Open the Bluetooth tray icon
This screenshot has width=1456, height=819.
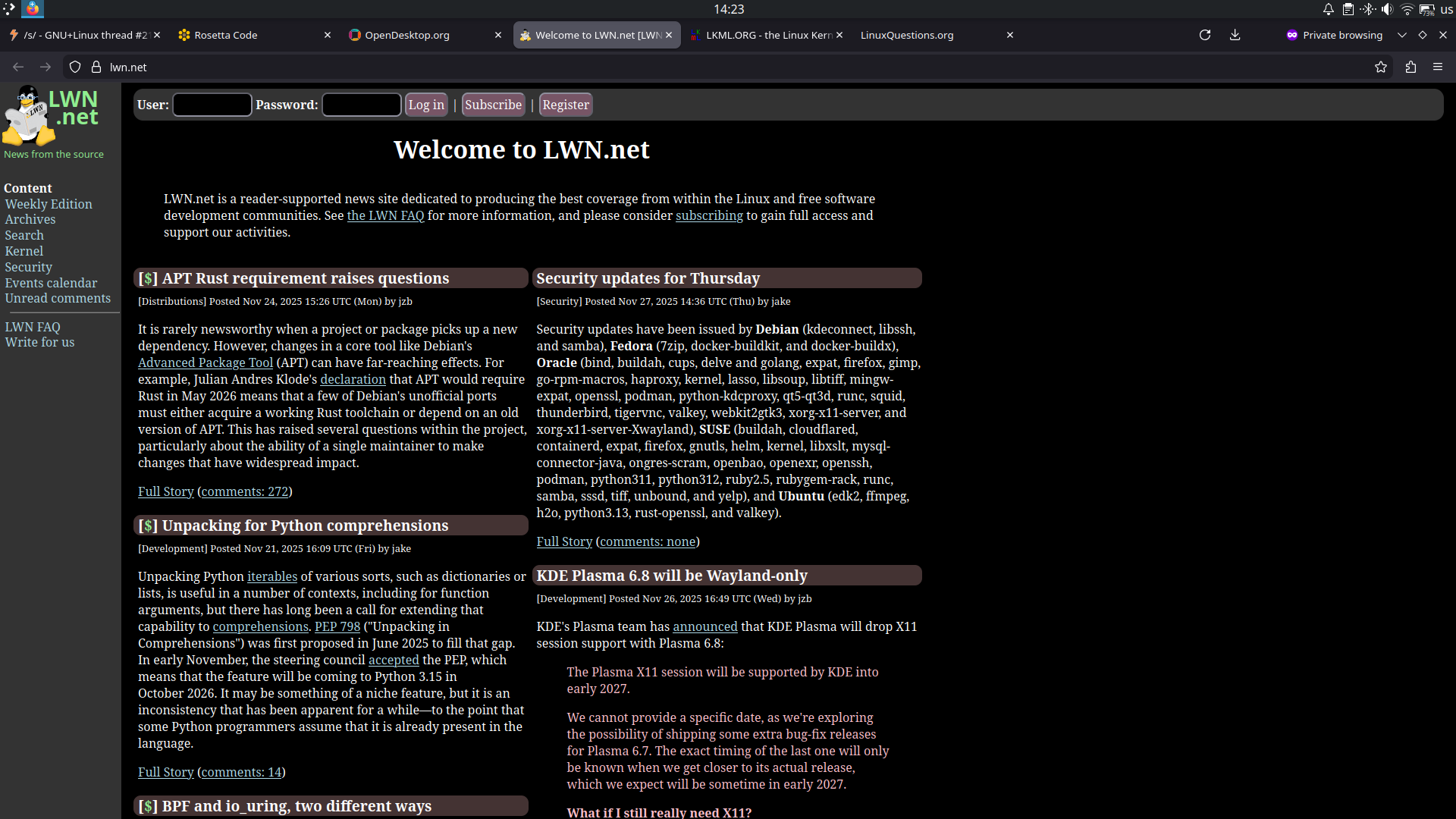coord(1367,9)
